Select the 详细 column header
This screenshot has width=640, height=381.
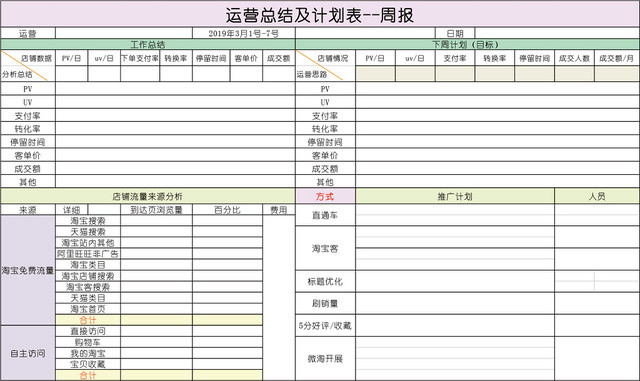click(x=71, y=210)
